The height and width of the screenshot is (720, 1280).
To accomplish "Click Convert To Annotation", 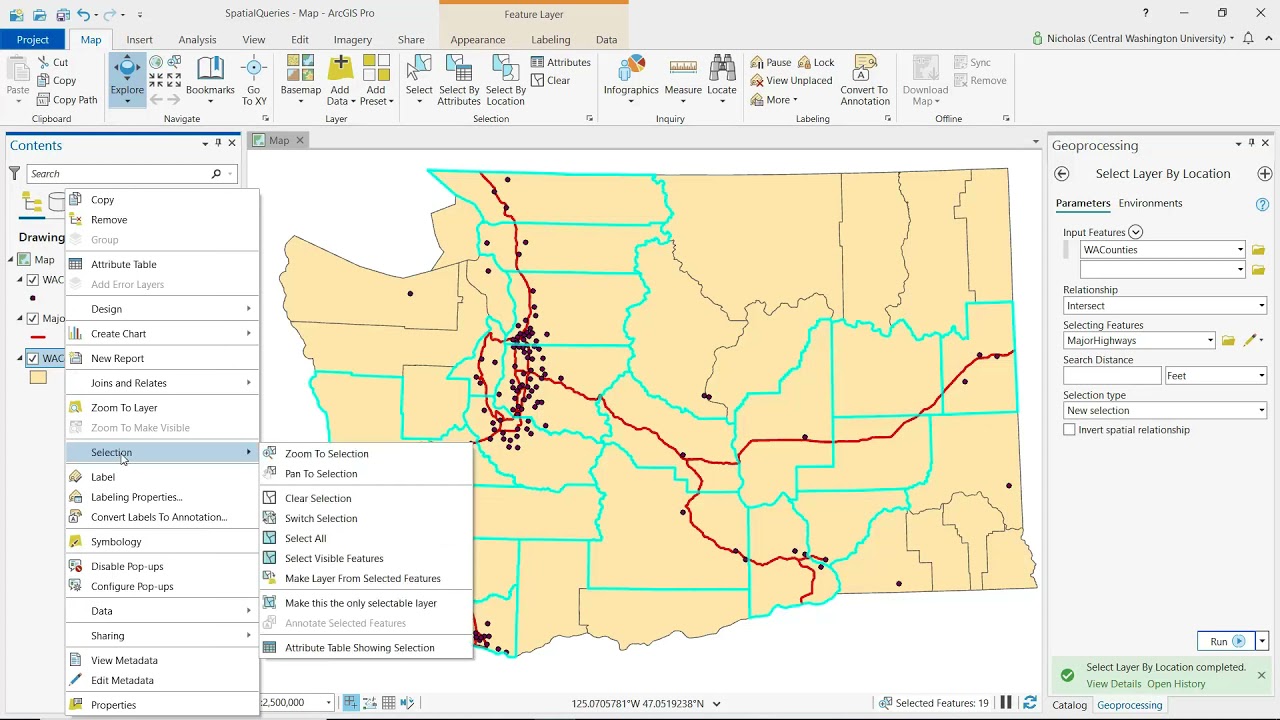I will point(865,80).
